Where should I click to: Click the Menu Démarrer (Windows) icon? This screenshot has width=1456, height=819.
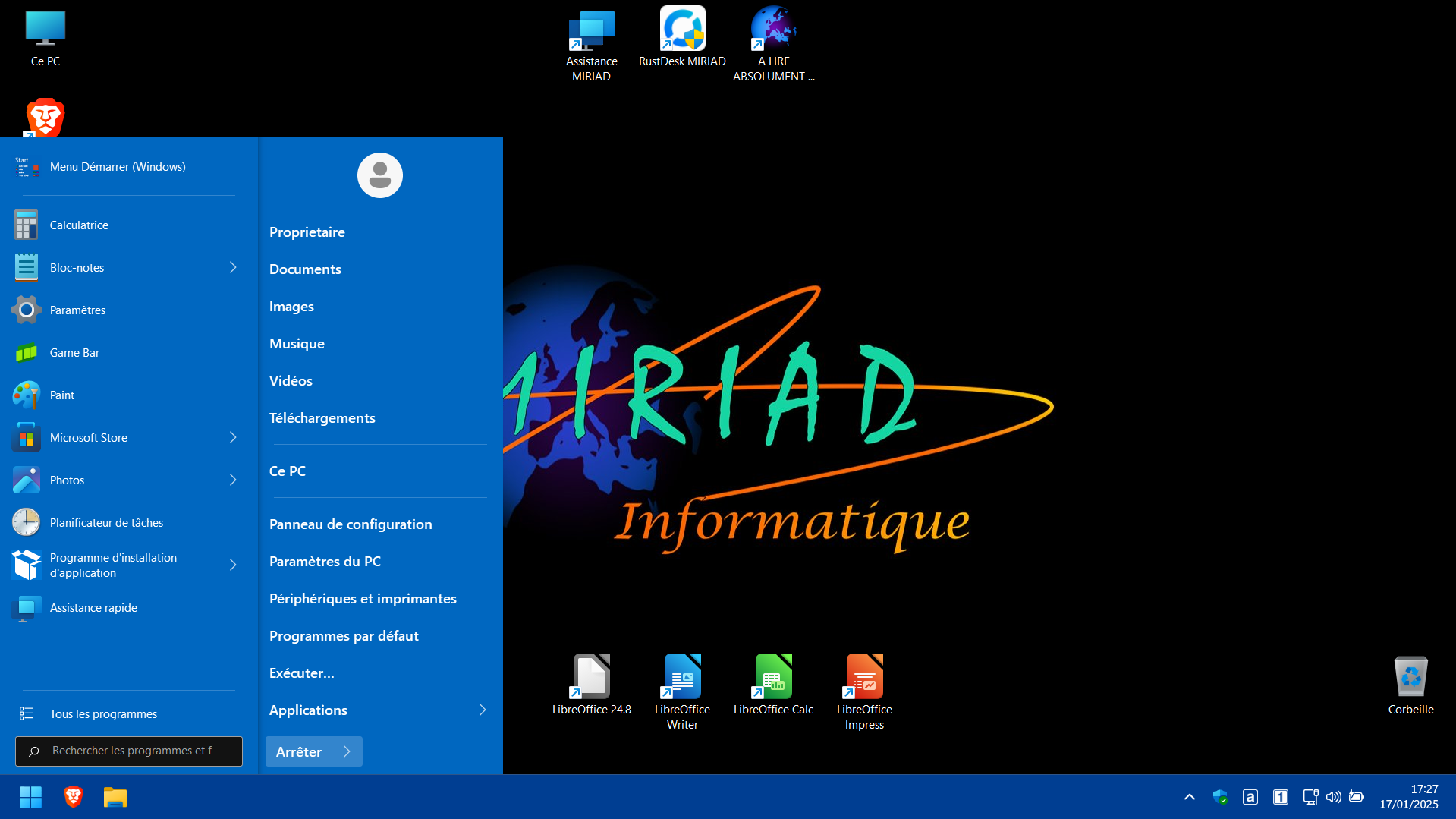point(26,167)
